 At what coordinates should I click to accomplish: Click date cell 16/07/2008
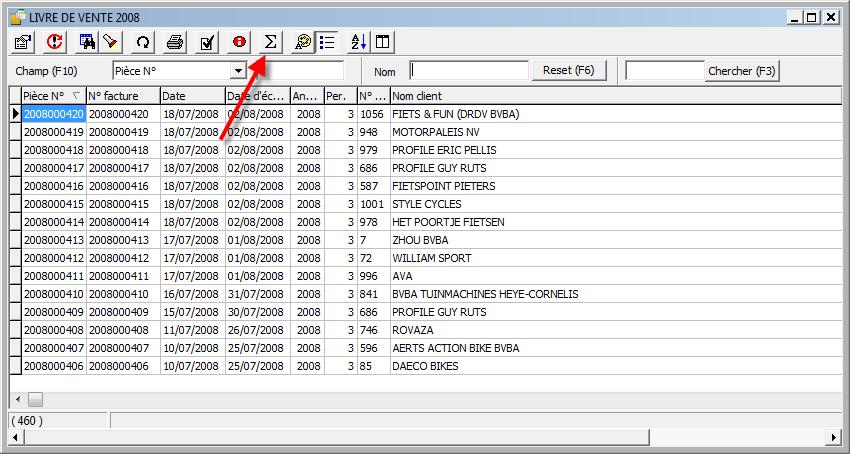(x=190, y=294)
